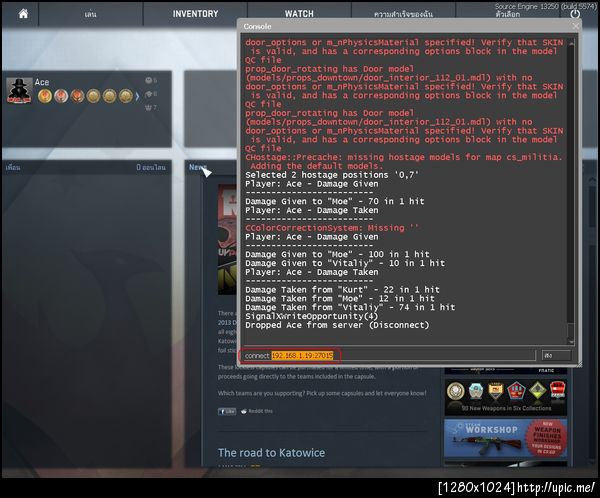Select the second silver medal coin
Screen dimensions: 600x498
click(61, 96)
